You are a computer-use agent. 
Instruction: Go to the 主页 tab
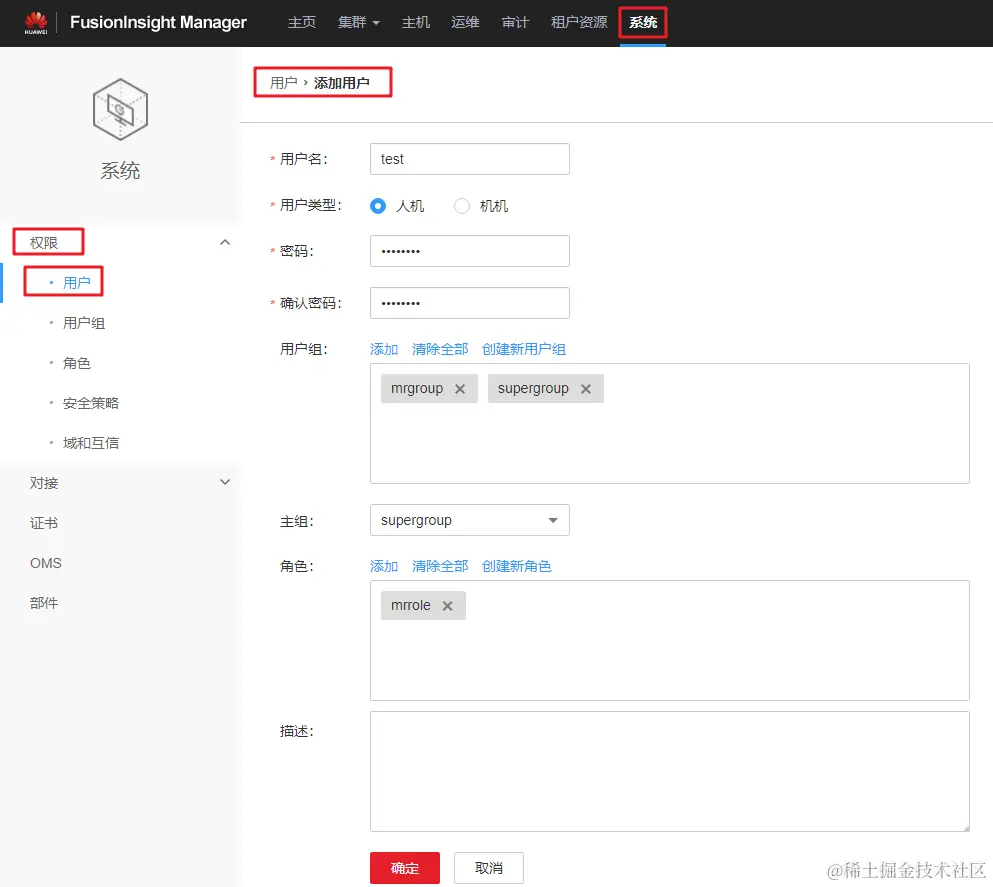coord(301,23)
